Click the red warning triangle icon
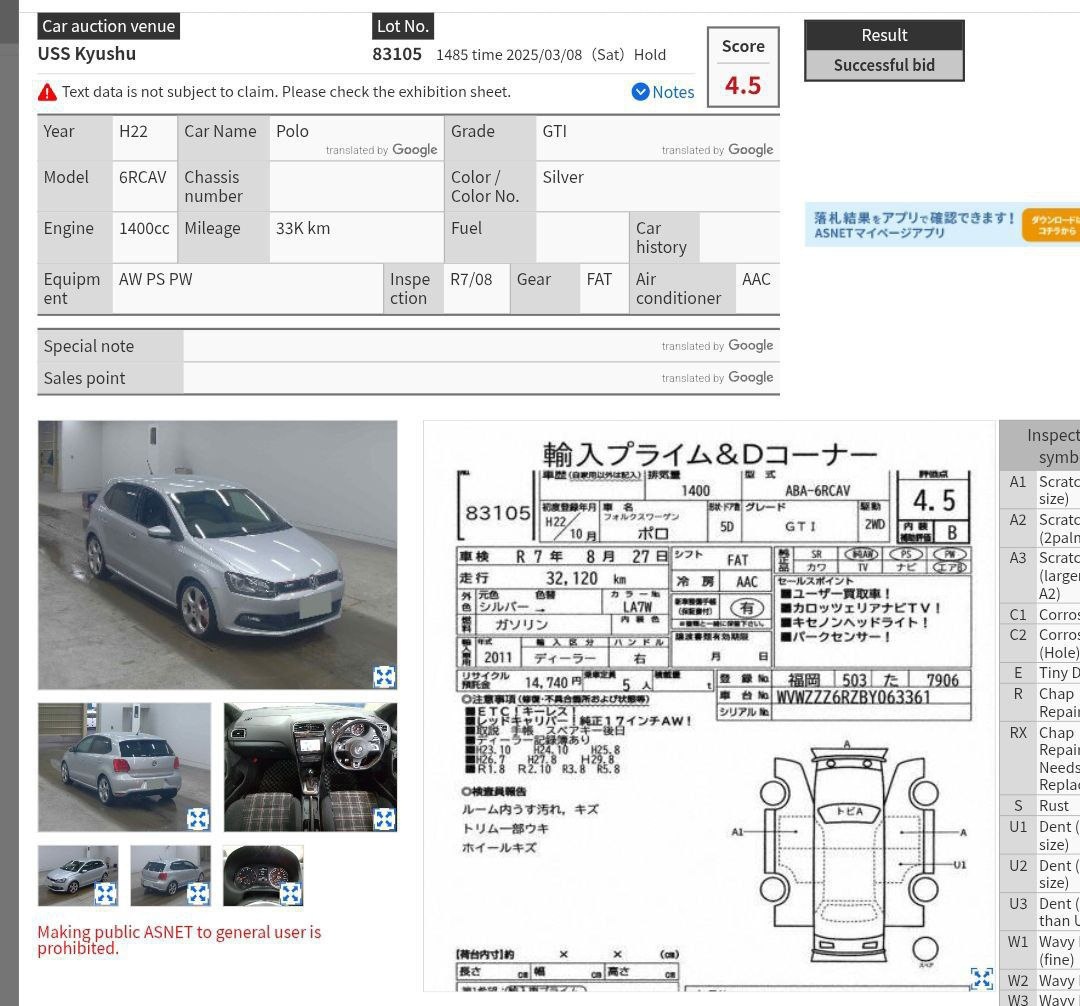This screenshot has width=1080, height=1006. (47, 92)
